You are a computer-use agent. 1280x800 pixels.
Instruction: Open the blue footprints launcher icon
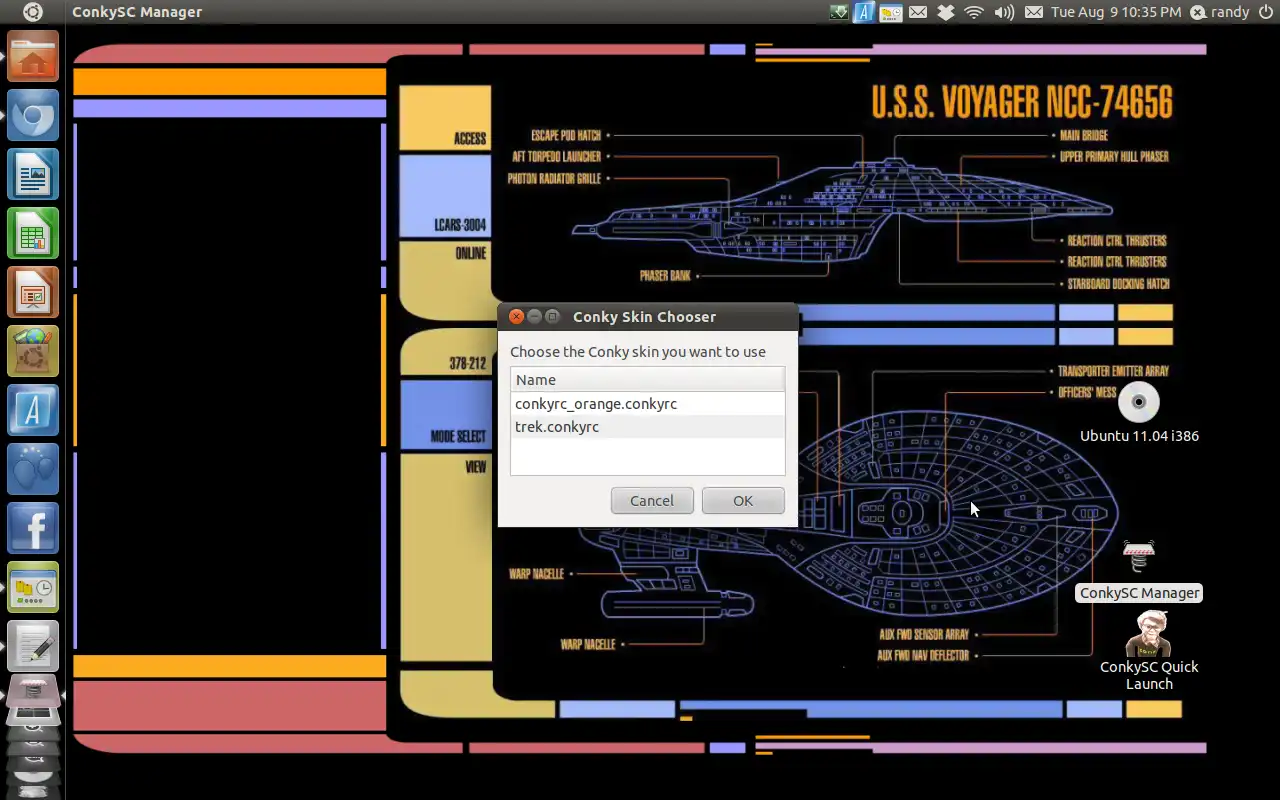coord(33,469)
